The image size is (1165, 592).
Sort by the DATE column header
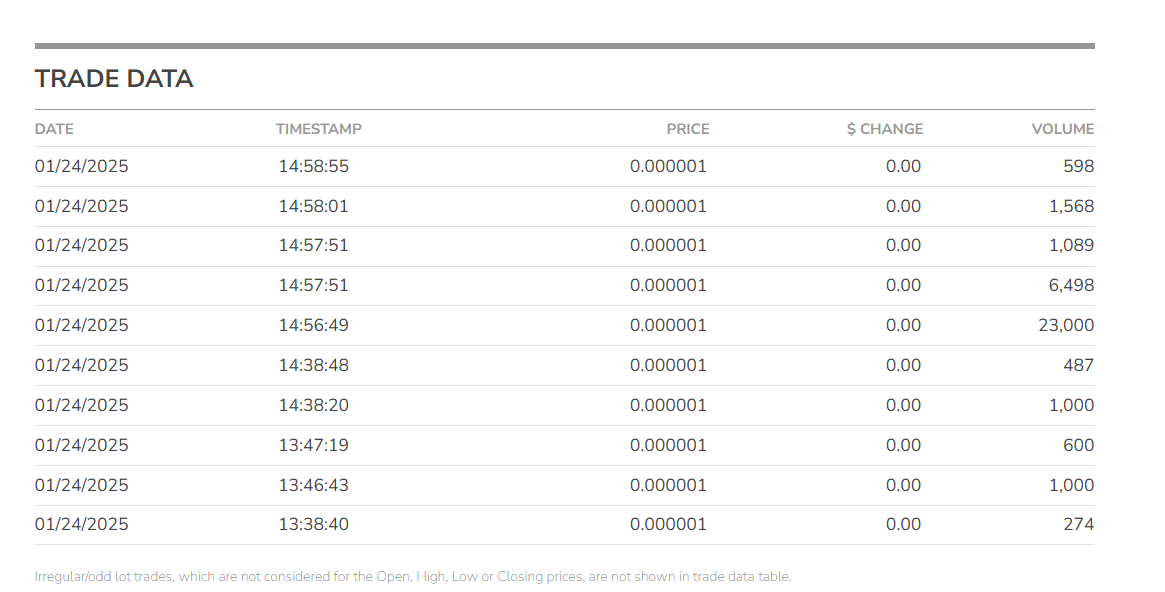point(54,129)
